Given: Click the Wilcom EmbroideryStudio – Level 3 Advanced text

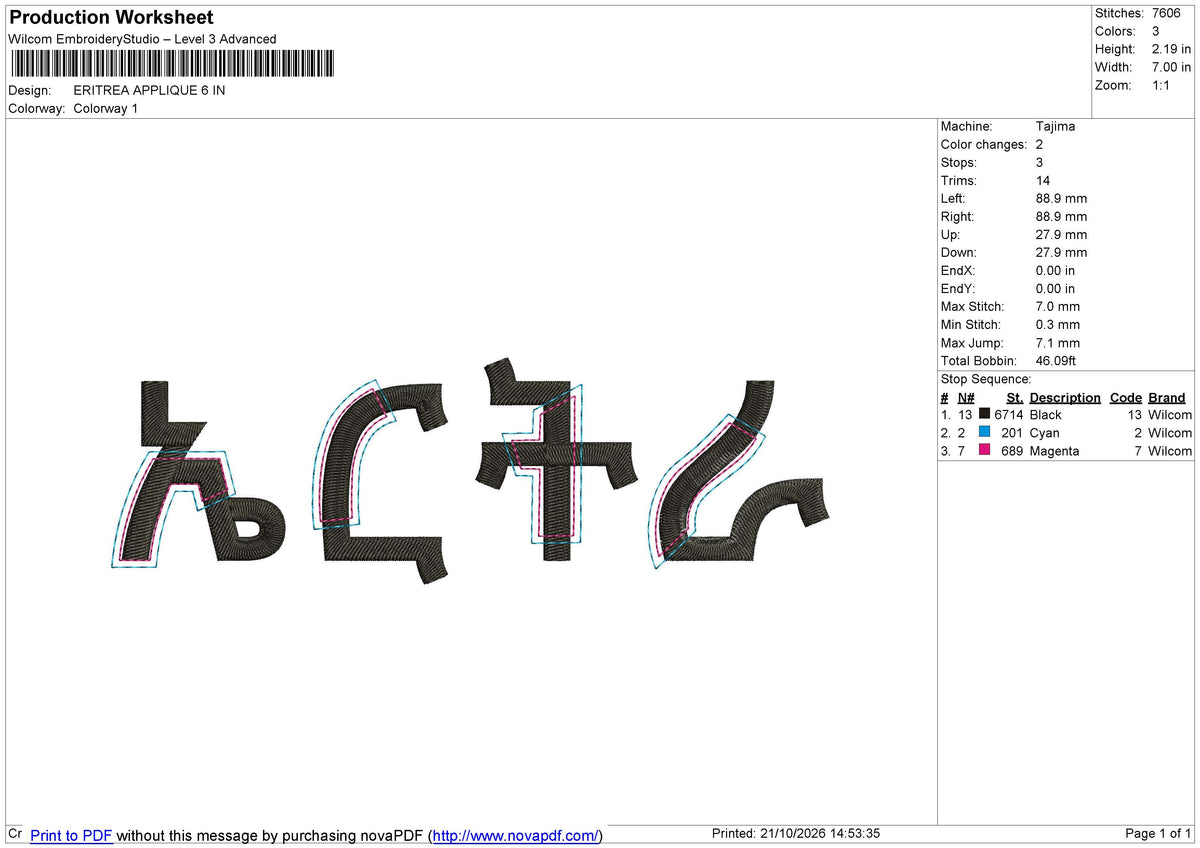Looking at the screenshot, I should tap(142, 39).
